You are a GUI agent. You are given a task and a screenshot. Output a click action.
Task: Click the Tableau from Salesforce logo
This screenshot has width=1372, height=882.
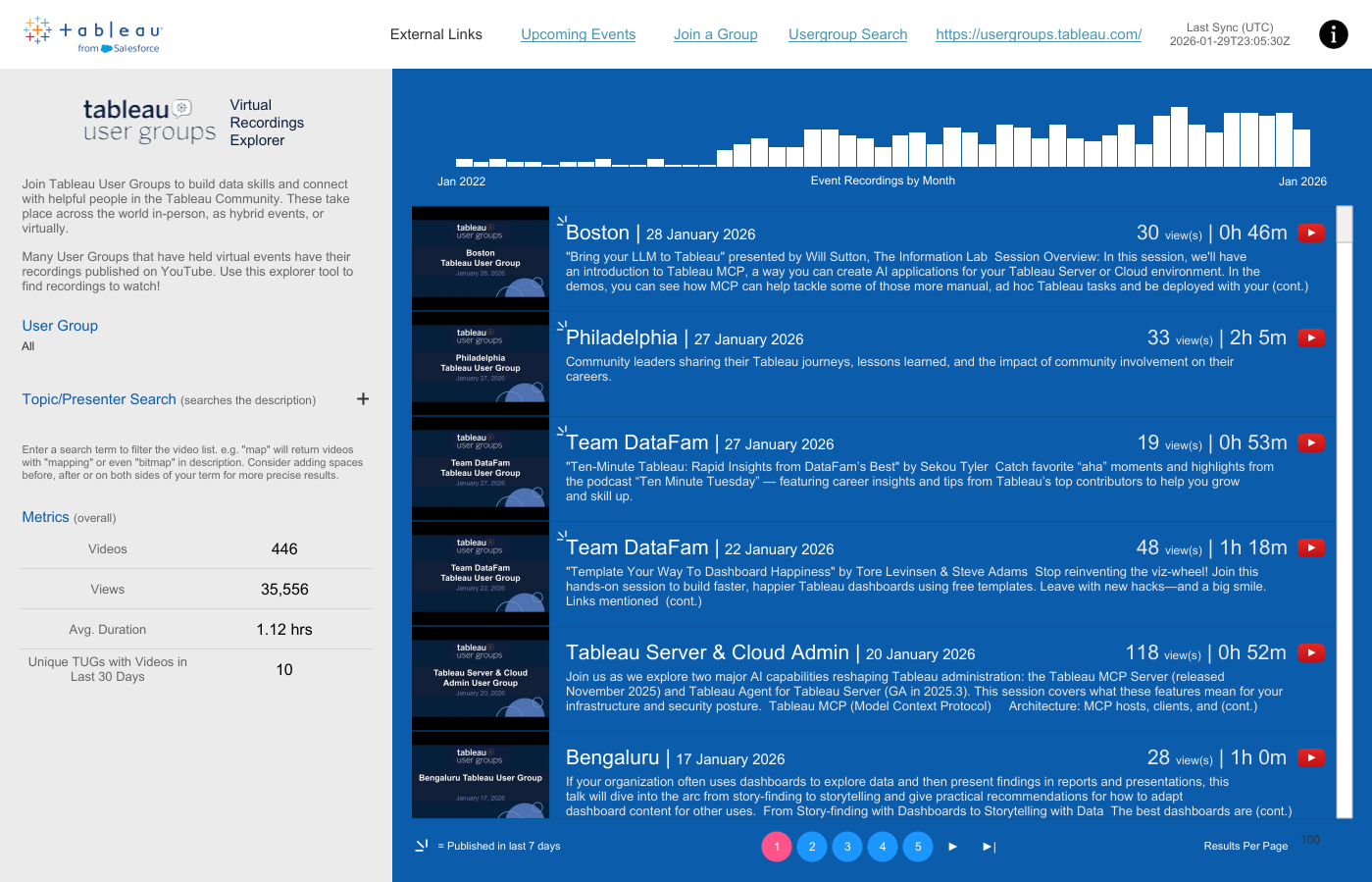92,34
